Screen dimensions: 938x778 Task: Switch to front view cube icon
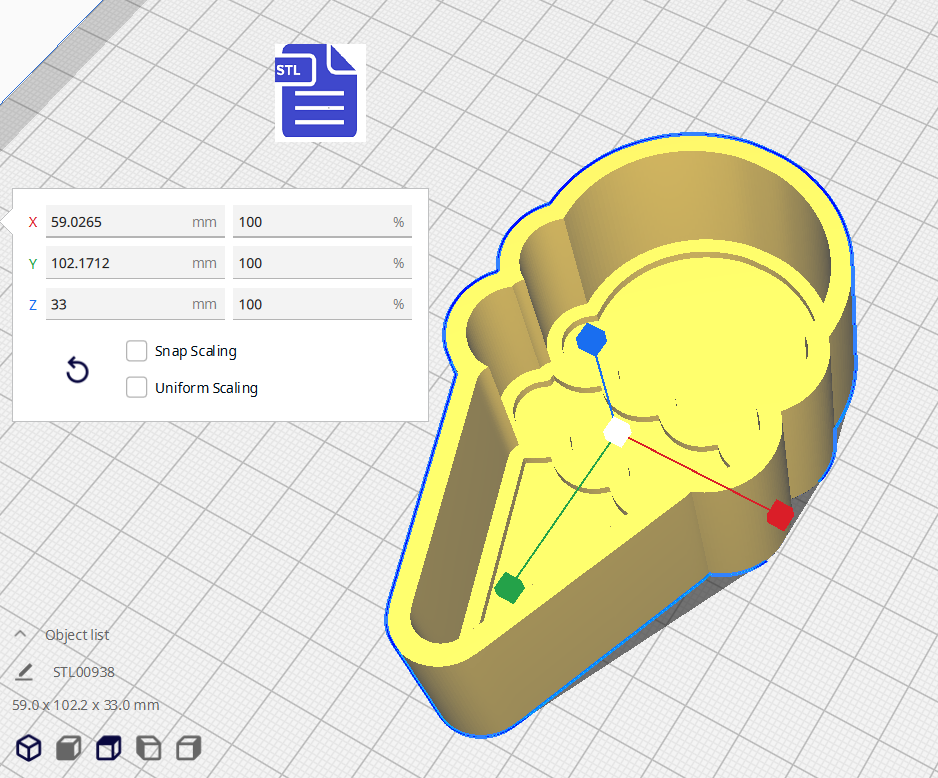coord(68,747)
